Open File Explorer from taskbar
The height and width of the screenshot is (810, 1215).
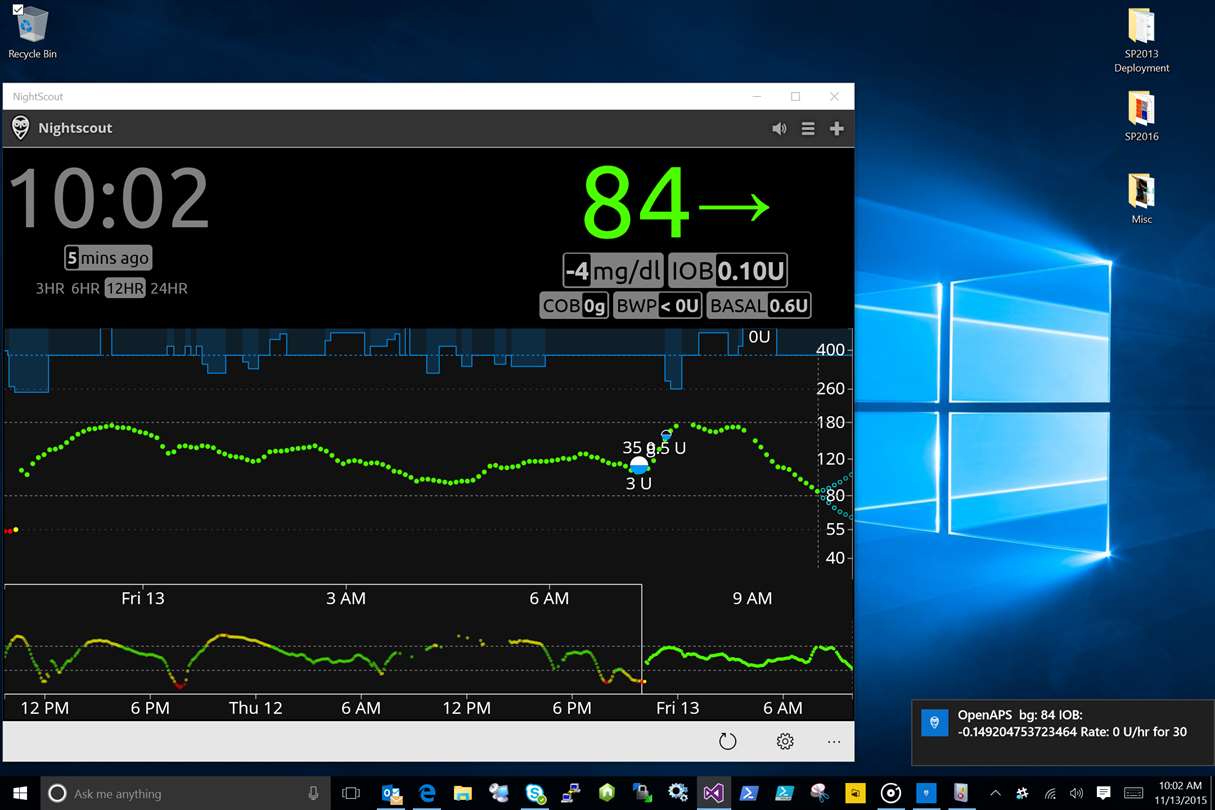click(463, 793)
